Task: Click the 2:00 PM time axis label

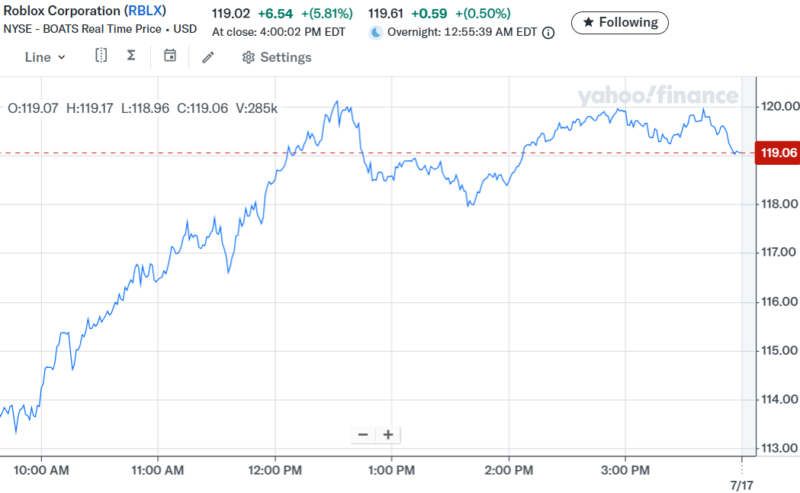Action: pyautogui.click(x=508, y=468)
